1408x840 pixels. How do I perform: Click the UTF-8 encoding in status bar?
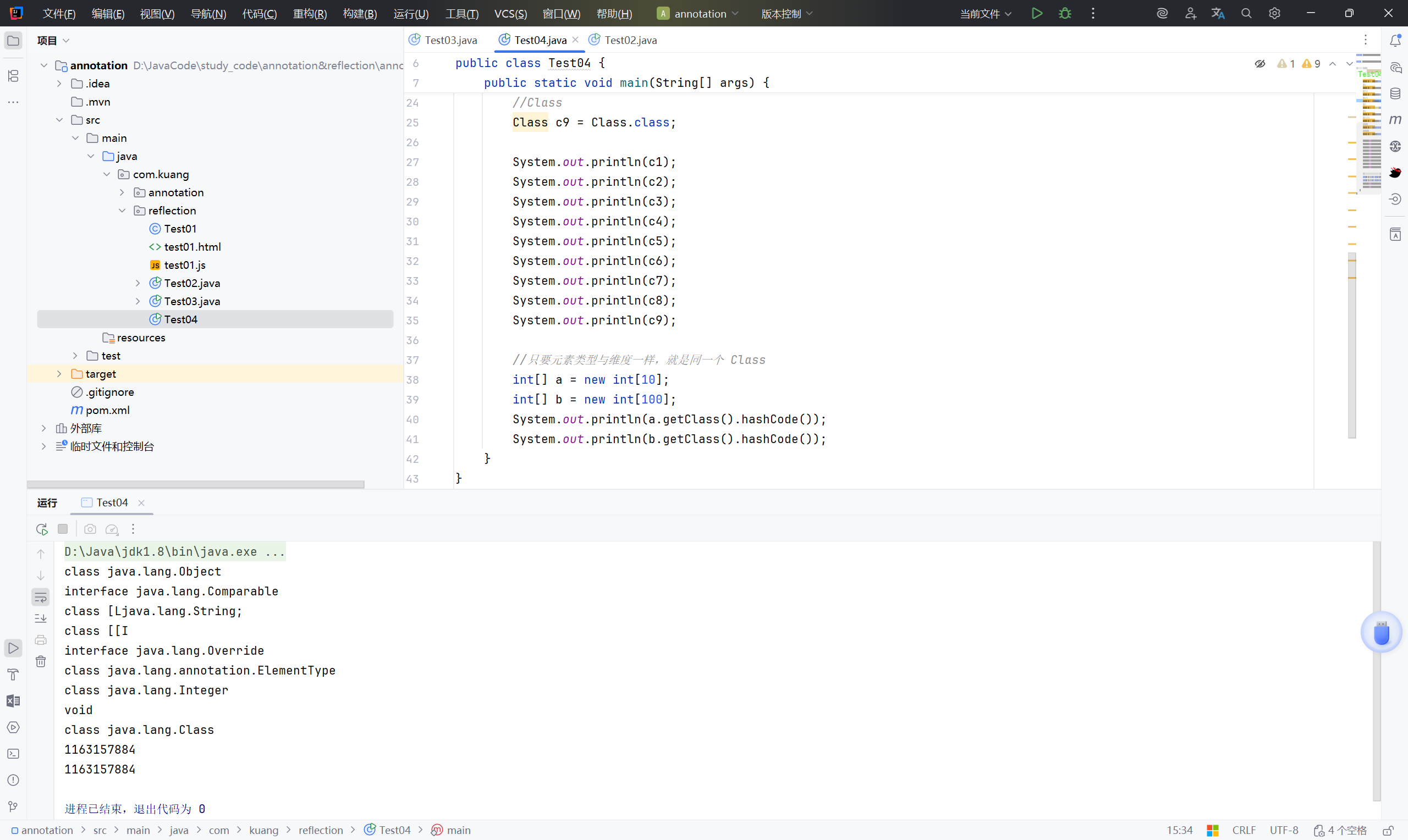(1284, 830)
